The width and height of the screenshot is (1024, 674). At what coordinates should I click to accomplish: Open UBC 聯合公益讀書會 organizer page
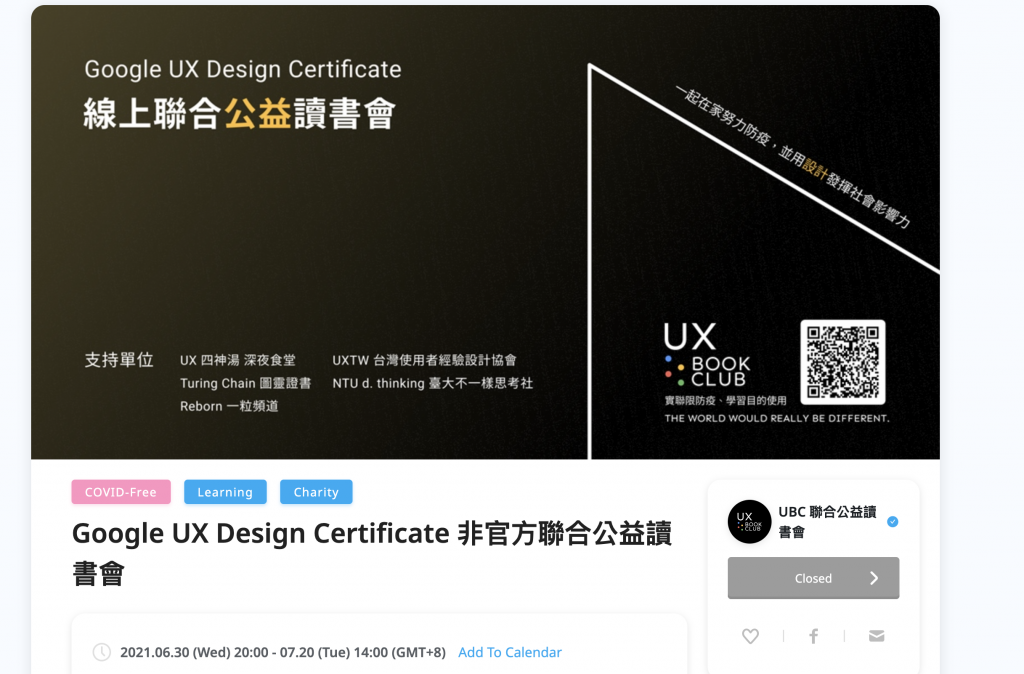pyautogui.click(x=827, y=522)
